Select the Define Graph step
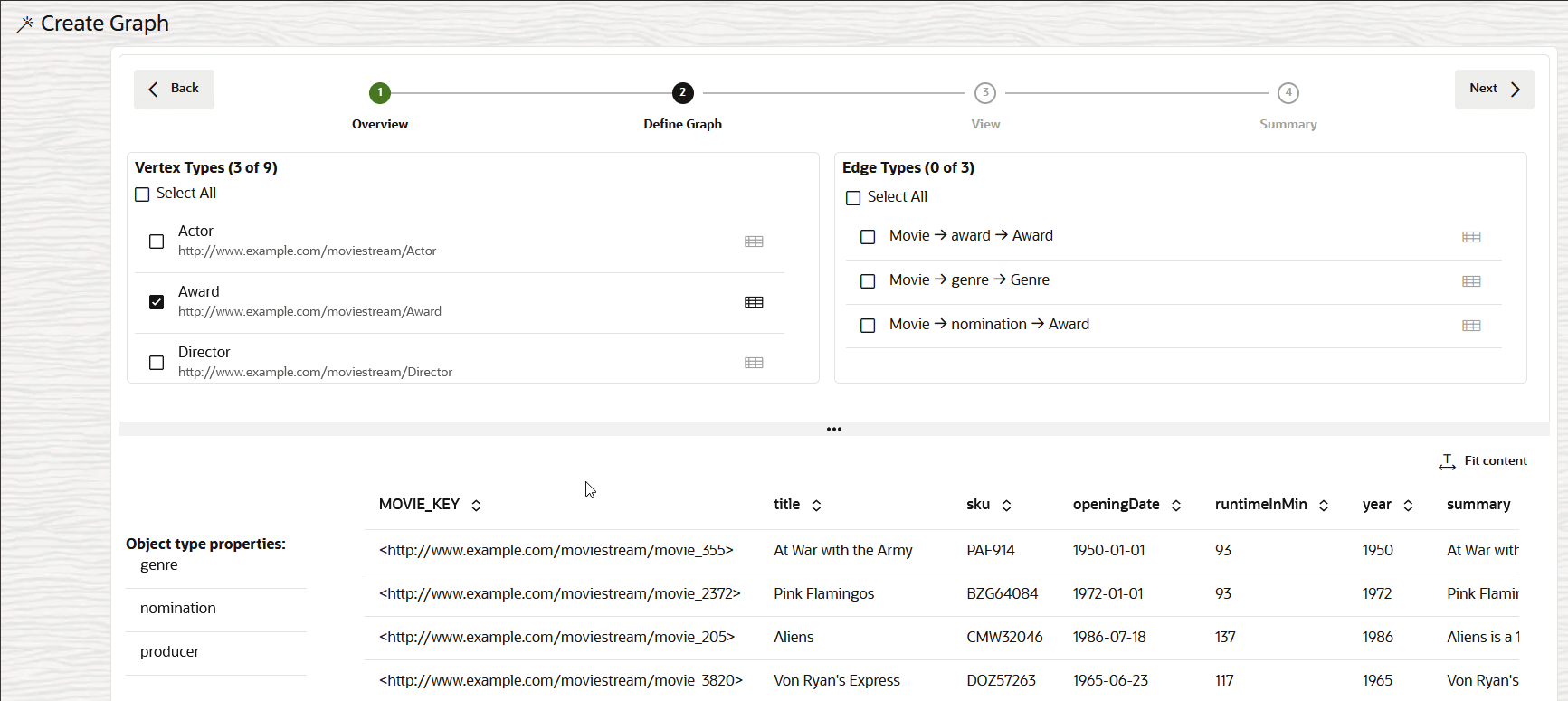 pos(683,92)
